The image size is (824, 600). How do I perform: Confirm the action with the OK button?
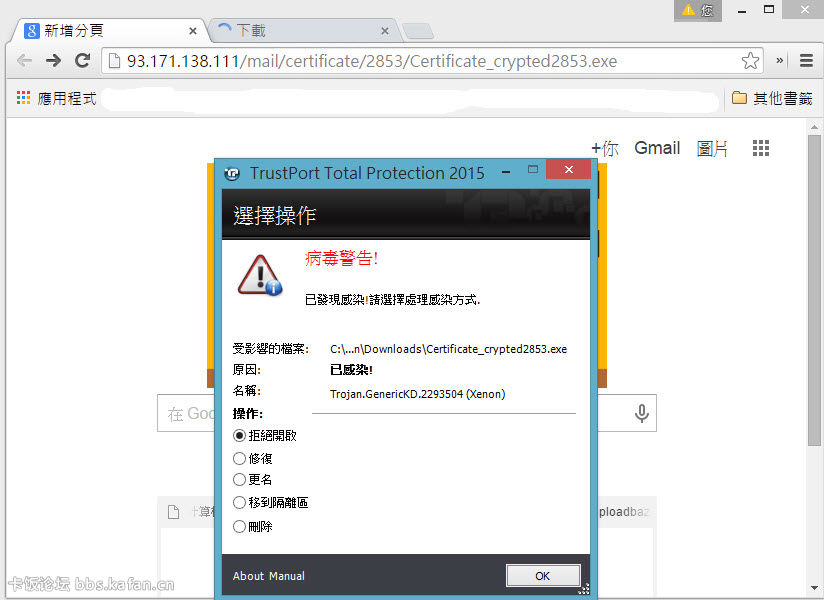point(543,576)
